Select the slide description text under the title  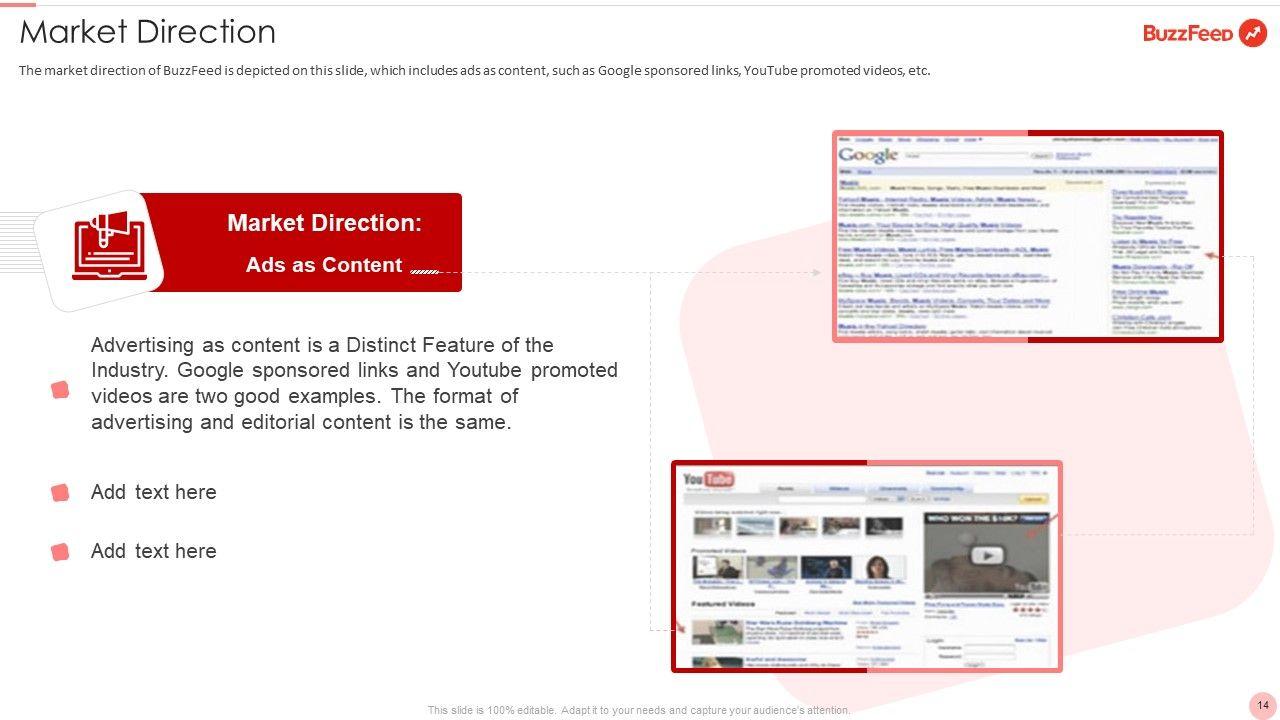pos(475,70)
